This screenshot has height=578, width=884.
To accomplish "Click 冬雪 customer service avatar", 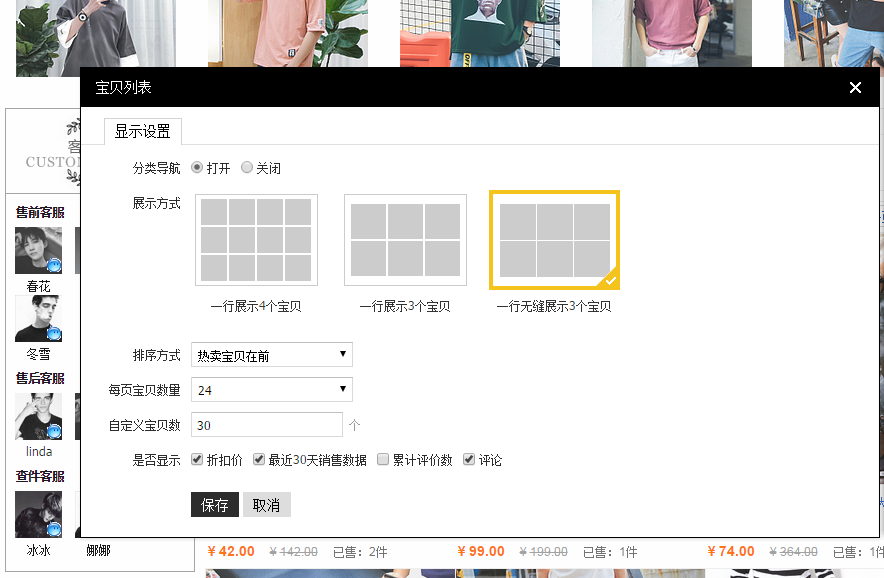I will coord(38,319).
